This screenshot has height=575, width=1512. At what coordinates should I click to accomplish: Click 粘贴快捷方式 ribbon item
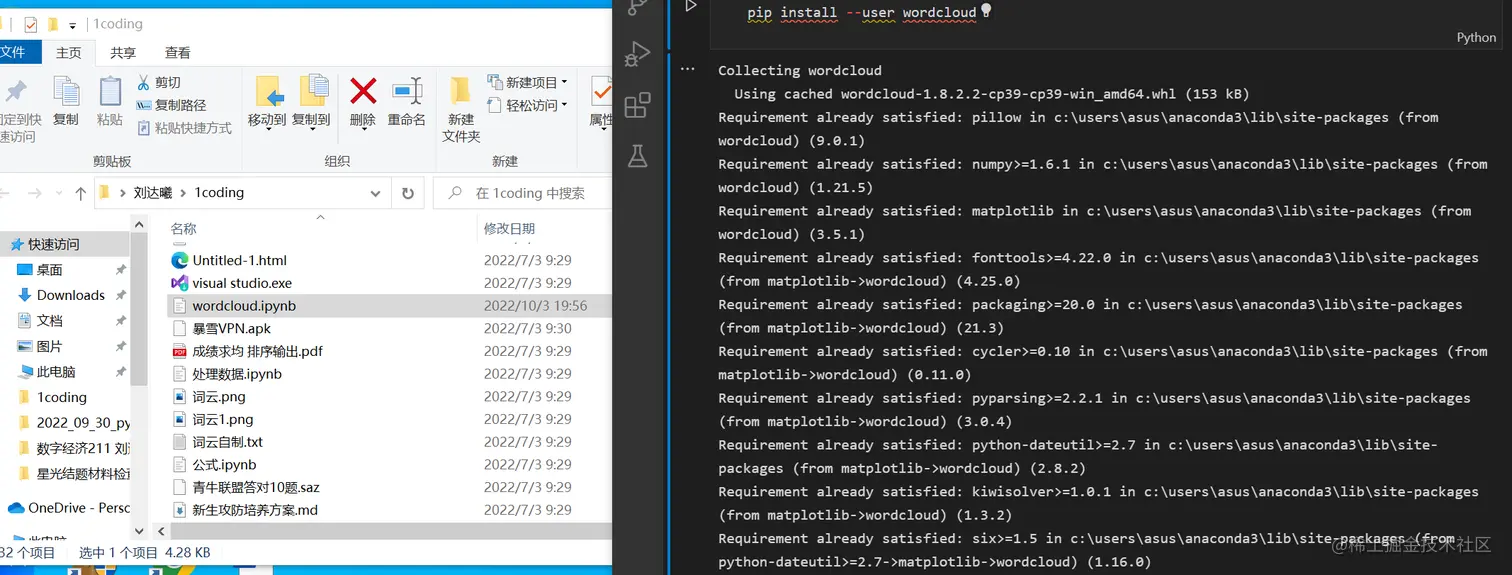pyautogui.click(x=184, y=128)
